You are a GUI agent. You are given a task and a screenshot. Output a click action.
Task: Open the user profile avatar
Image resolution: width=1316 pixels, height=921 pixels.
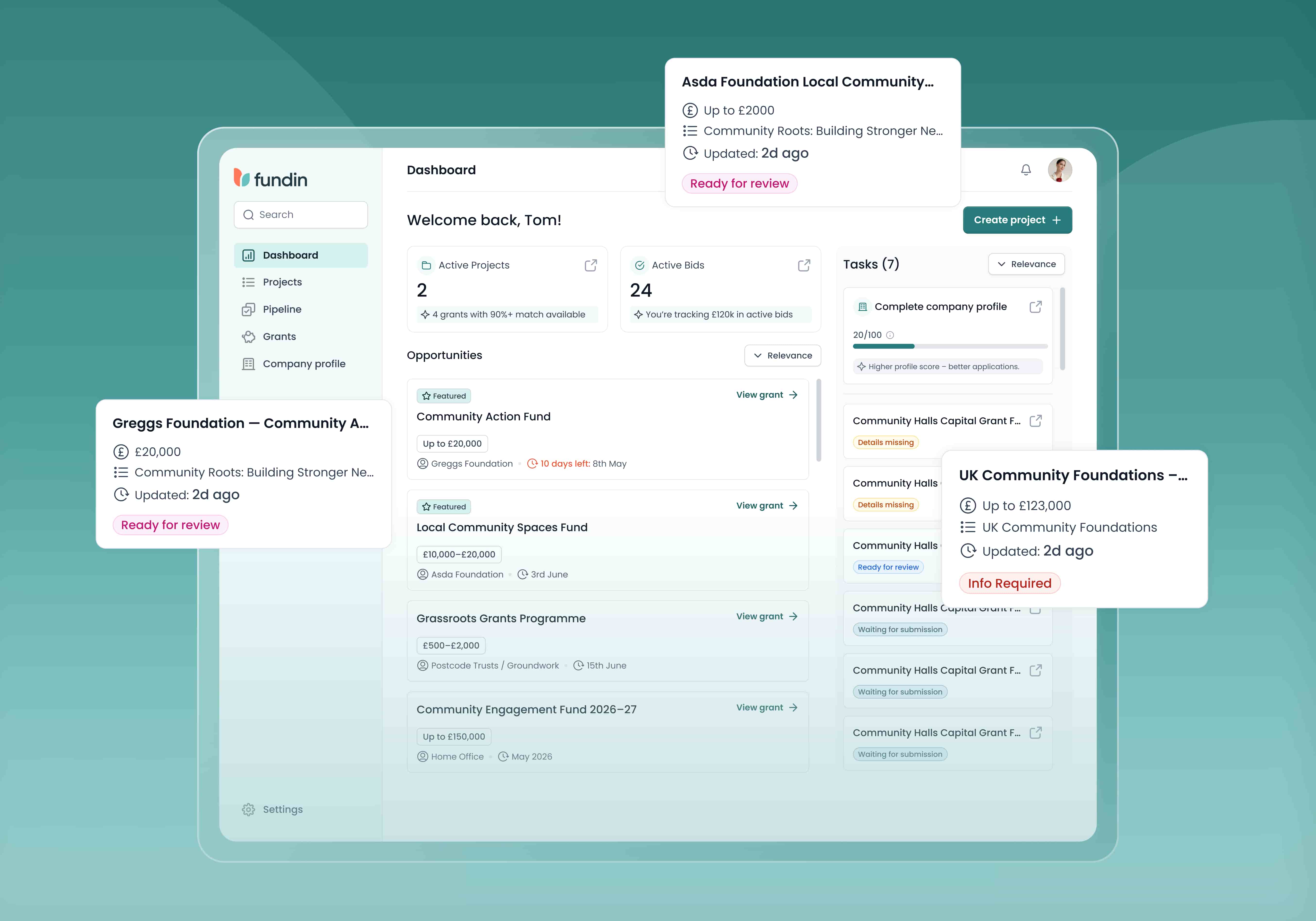[x=1060, y=170]
